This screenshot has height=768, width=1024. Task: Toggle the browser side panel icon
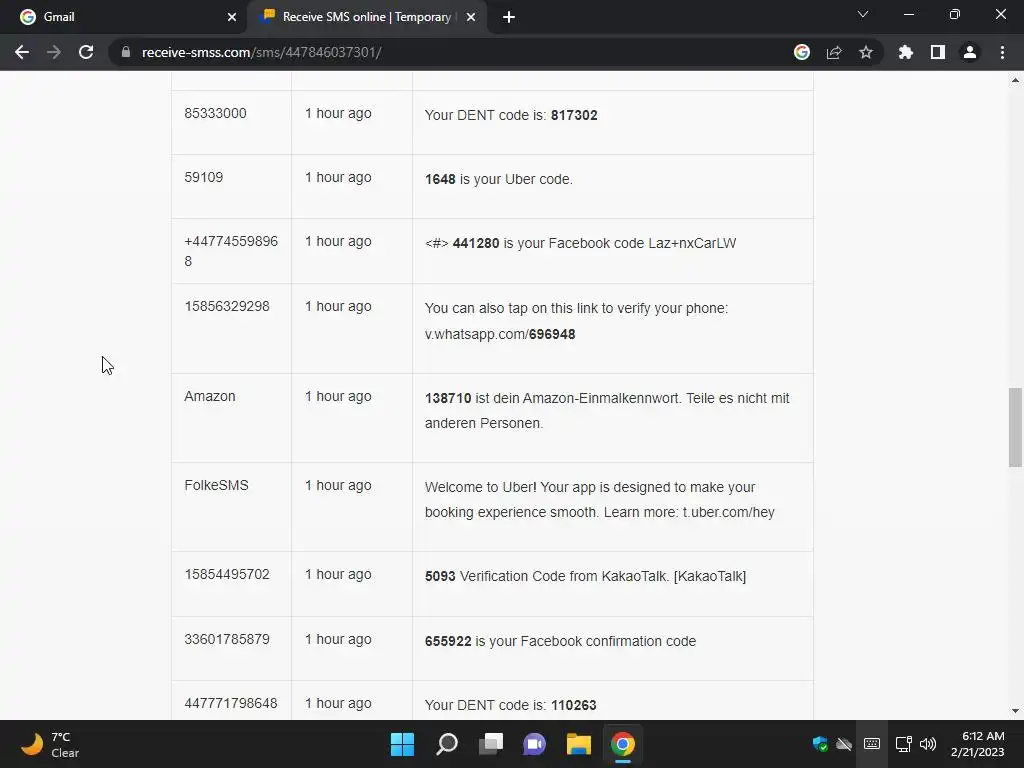pyautogui.click(x=938, y=52)
